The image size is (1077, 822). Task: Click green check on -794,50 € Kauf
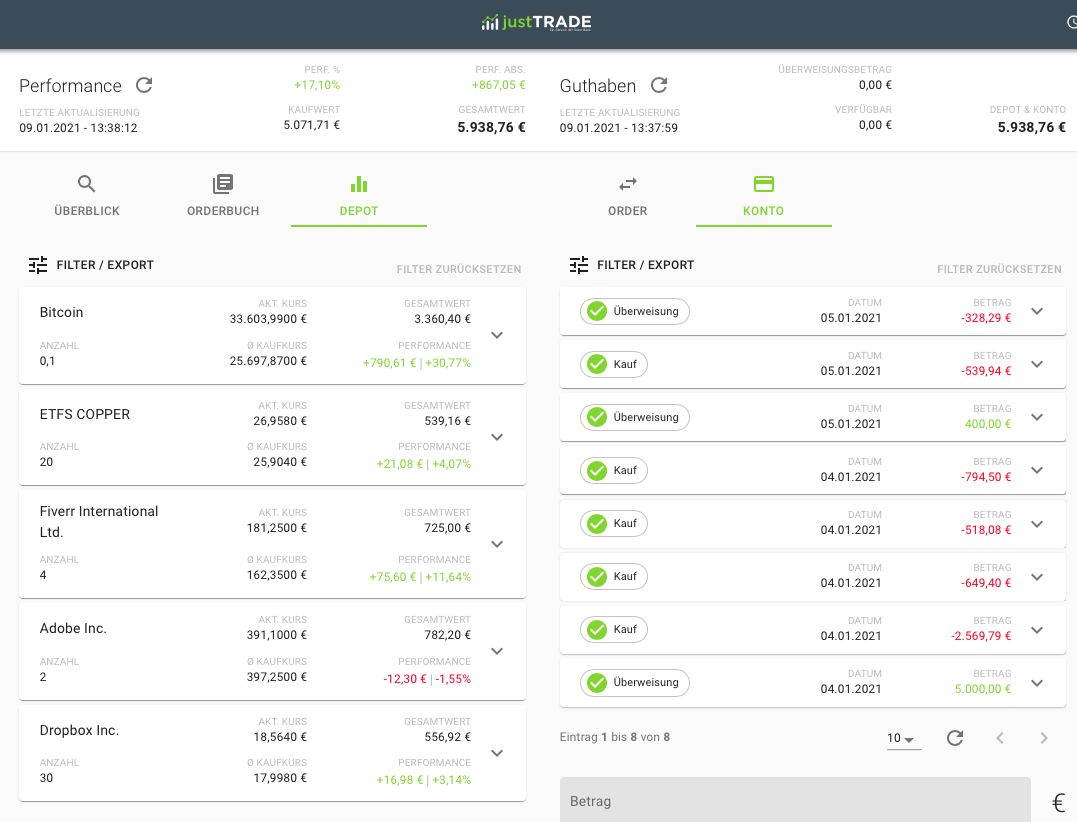(x=597, y=470)
